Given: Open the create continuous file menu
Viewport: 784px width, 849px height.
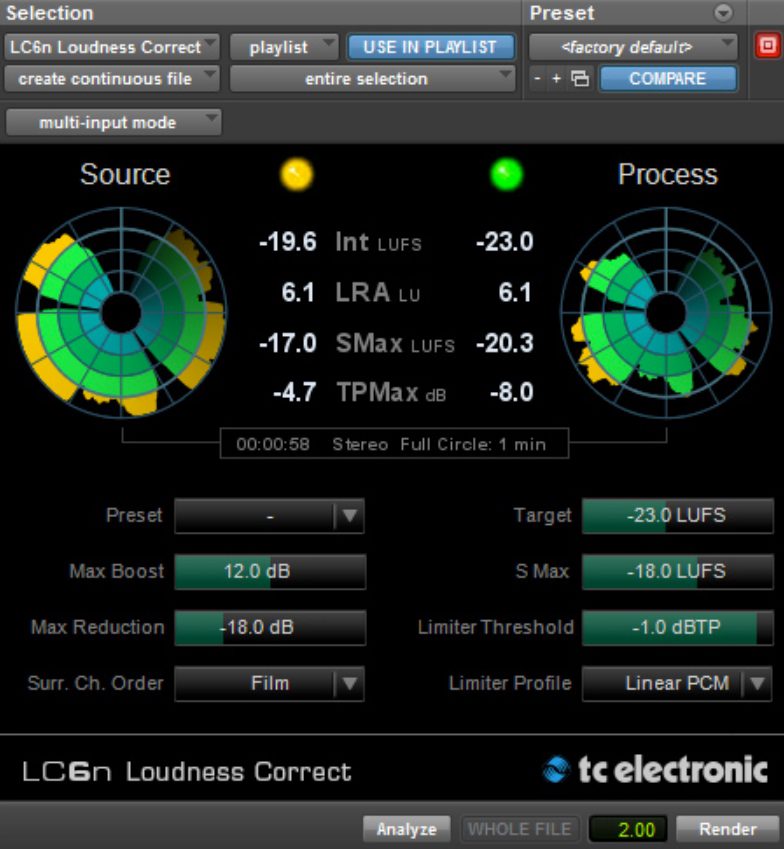Looking at the screenshot, I should pos(112,78).
